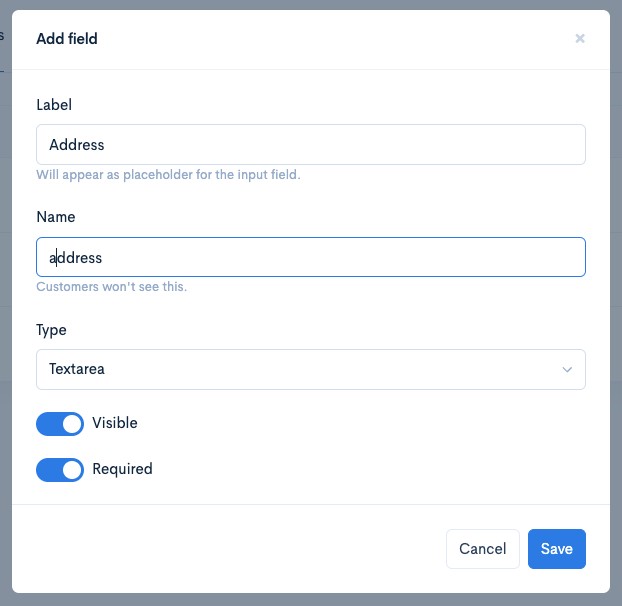Disable the Required toggle
Screen dimensions: 622x606
point(60,470)
